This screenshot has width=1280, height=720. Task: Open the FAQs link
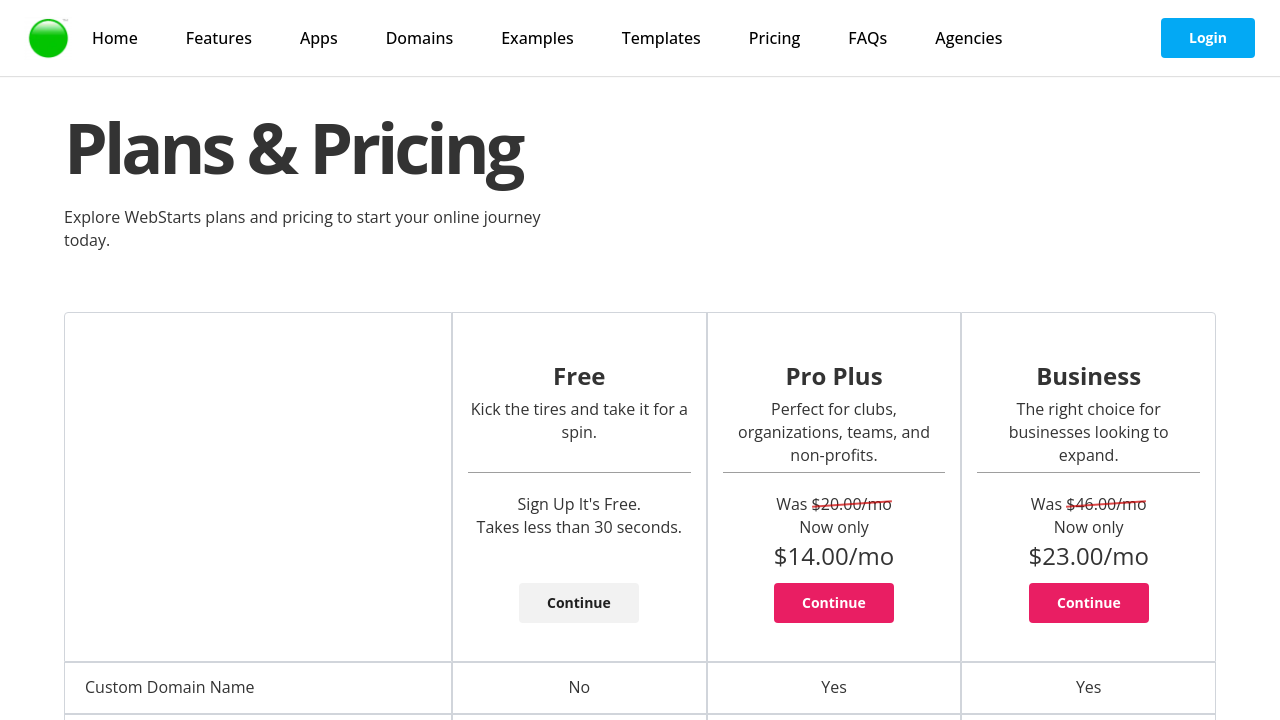click(x=867, y=38)
